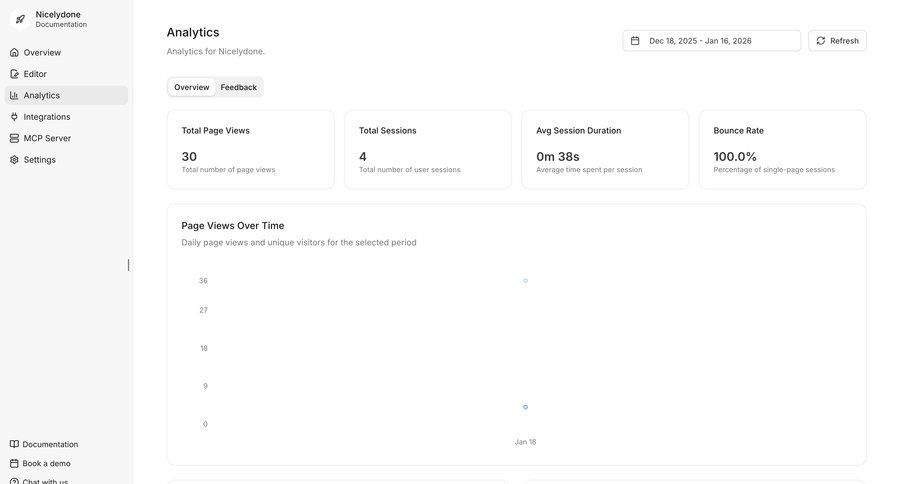Click the Editor pencil icon in sidebar

[14, 74]
